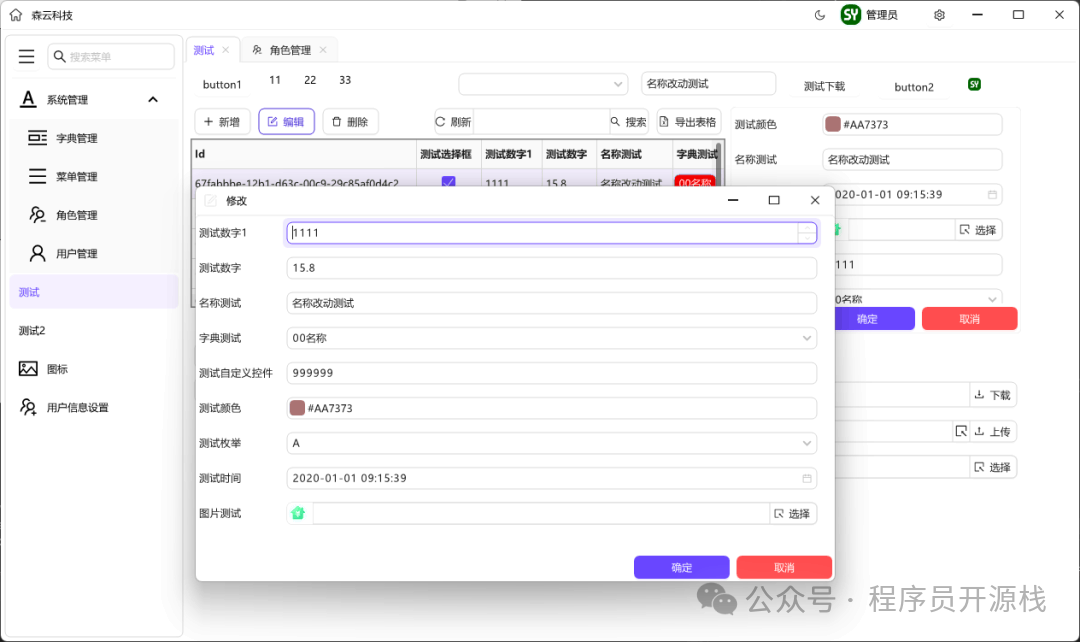Open the empty combo box near button1

pyautogui.click(x=543, y=84)
